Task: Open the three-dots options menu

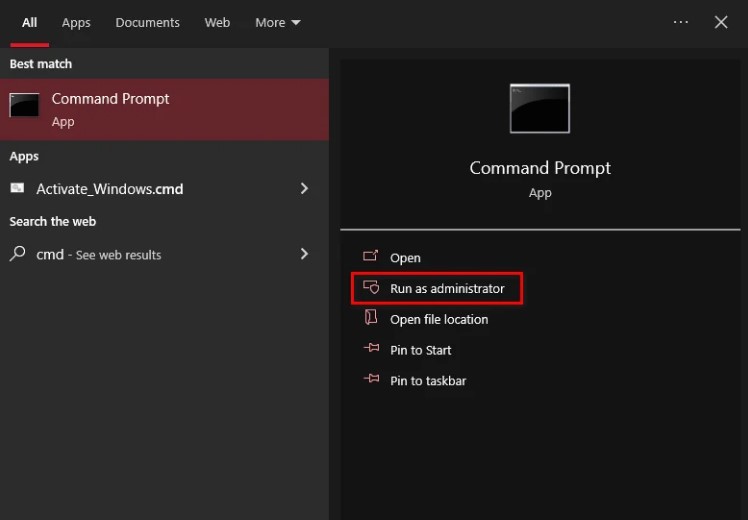Action: point(681,22)
